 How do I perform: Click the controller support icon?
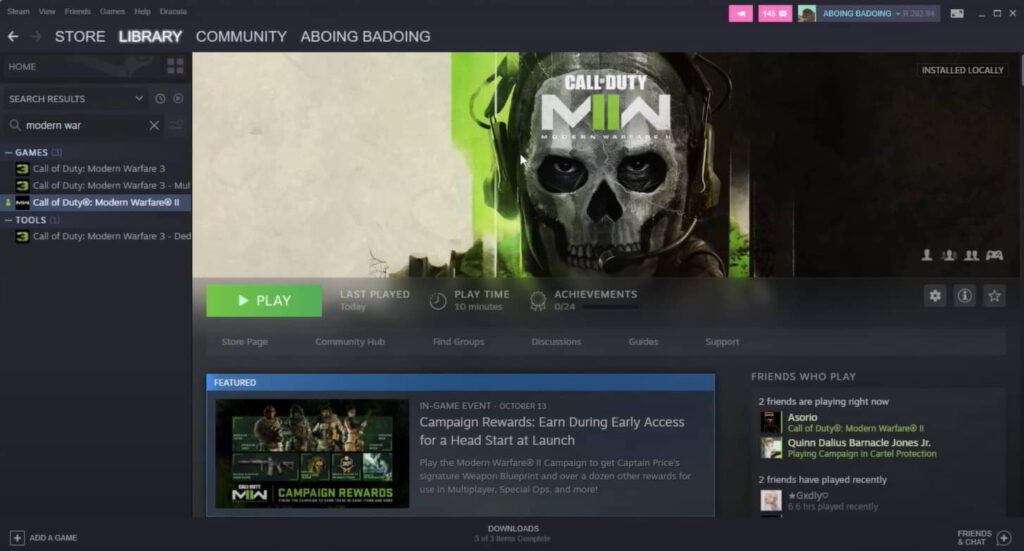click(x=994, y=255)
